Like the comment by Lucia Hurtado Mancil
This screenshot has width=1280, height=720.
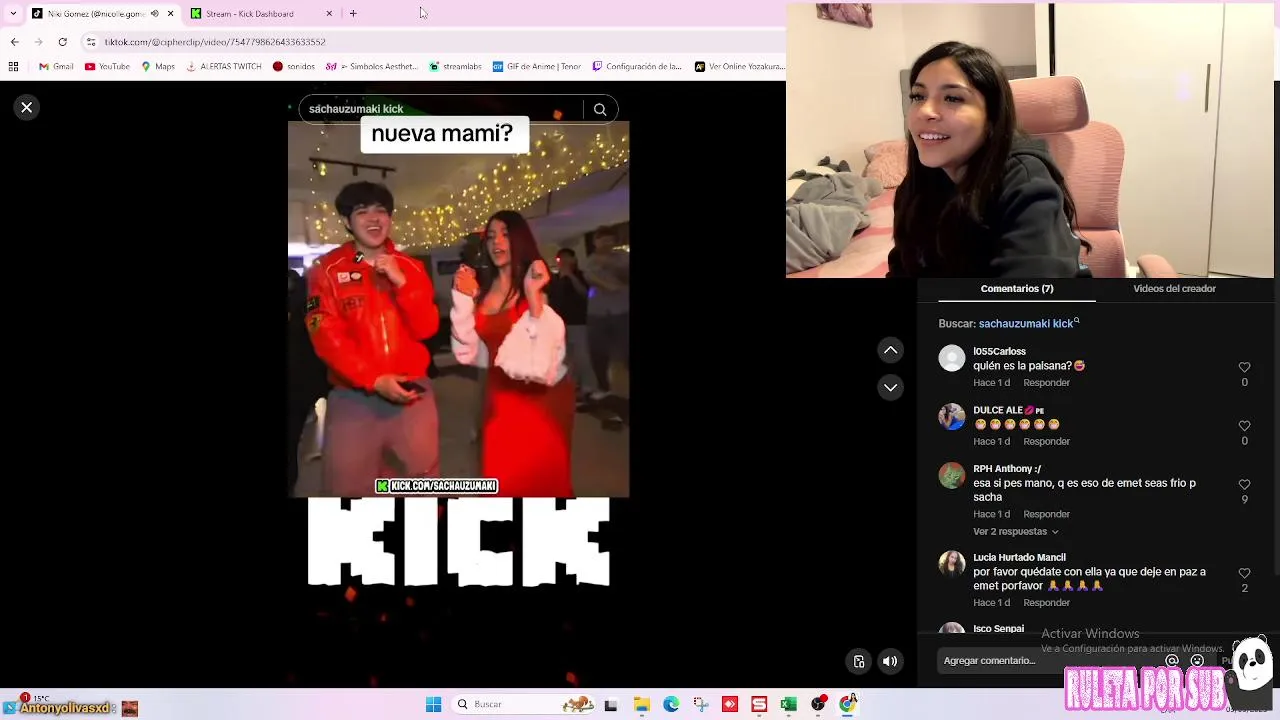(1244, 573)
